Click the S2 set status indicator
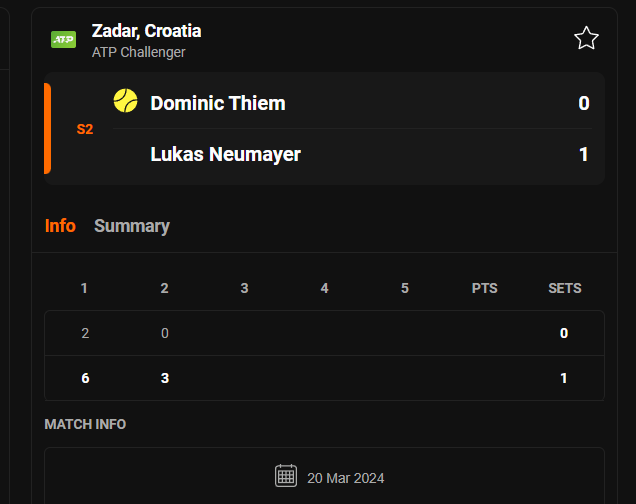Image resolution: width=636 pixels, height=504 pixels. pyautogui.click(x=85, y=129)
